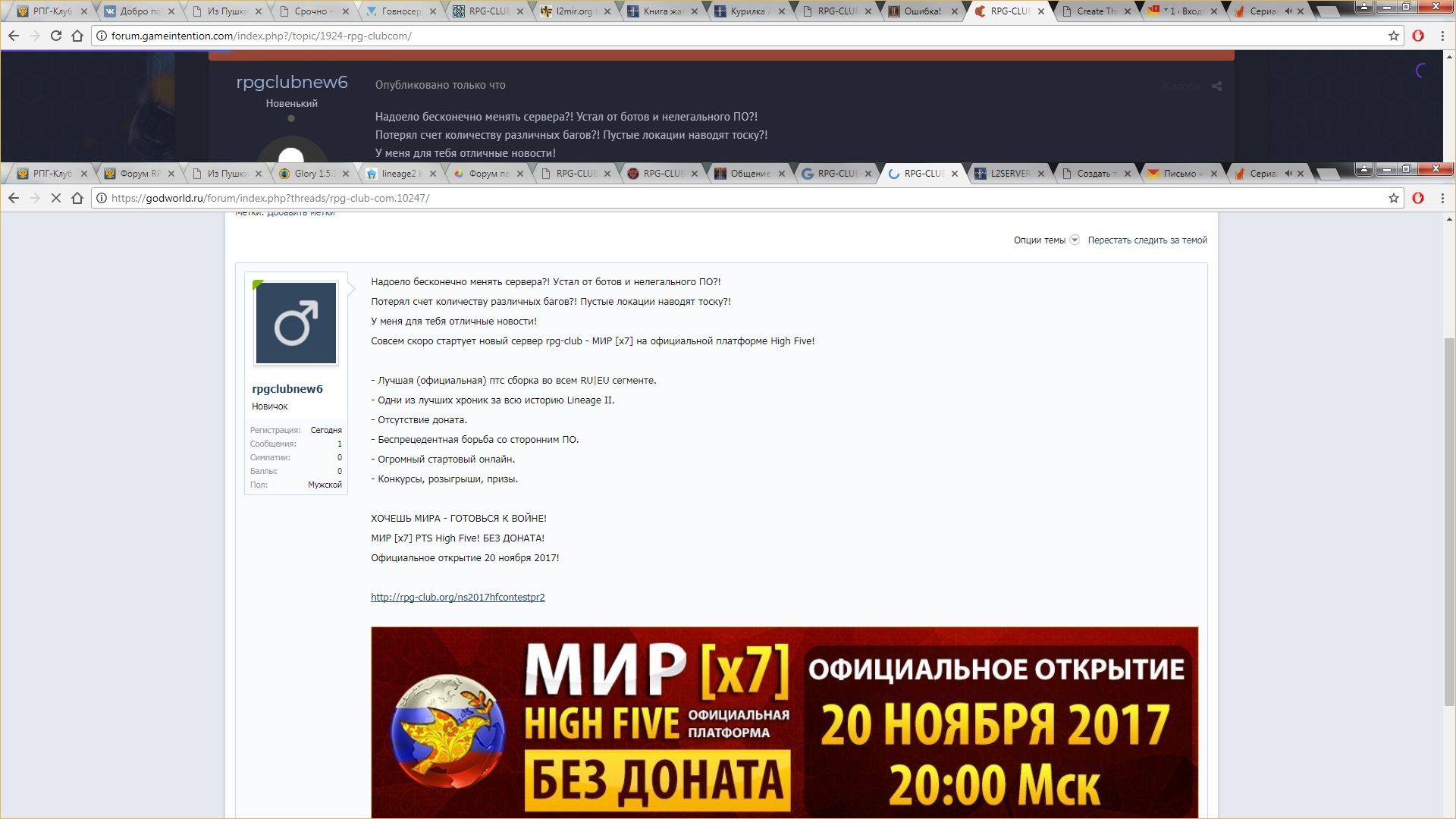Go back in the gameintention forum window

pyautogui.click(x=14, y=36)
